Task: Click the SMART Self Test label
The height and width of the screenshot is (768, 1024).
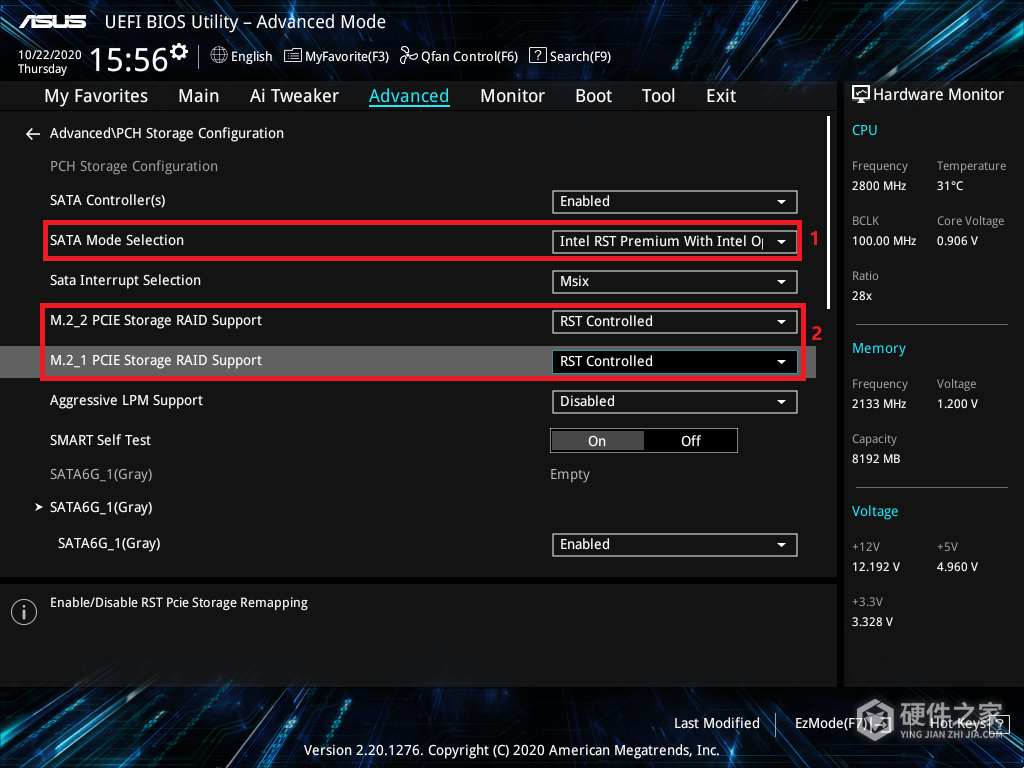Action: pyautogui.click(x=100, y=440)
